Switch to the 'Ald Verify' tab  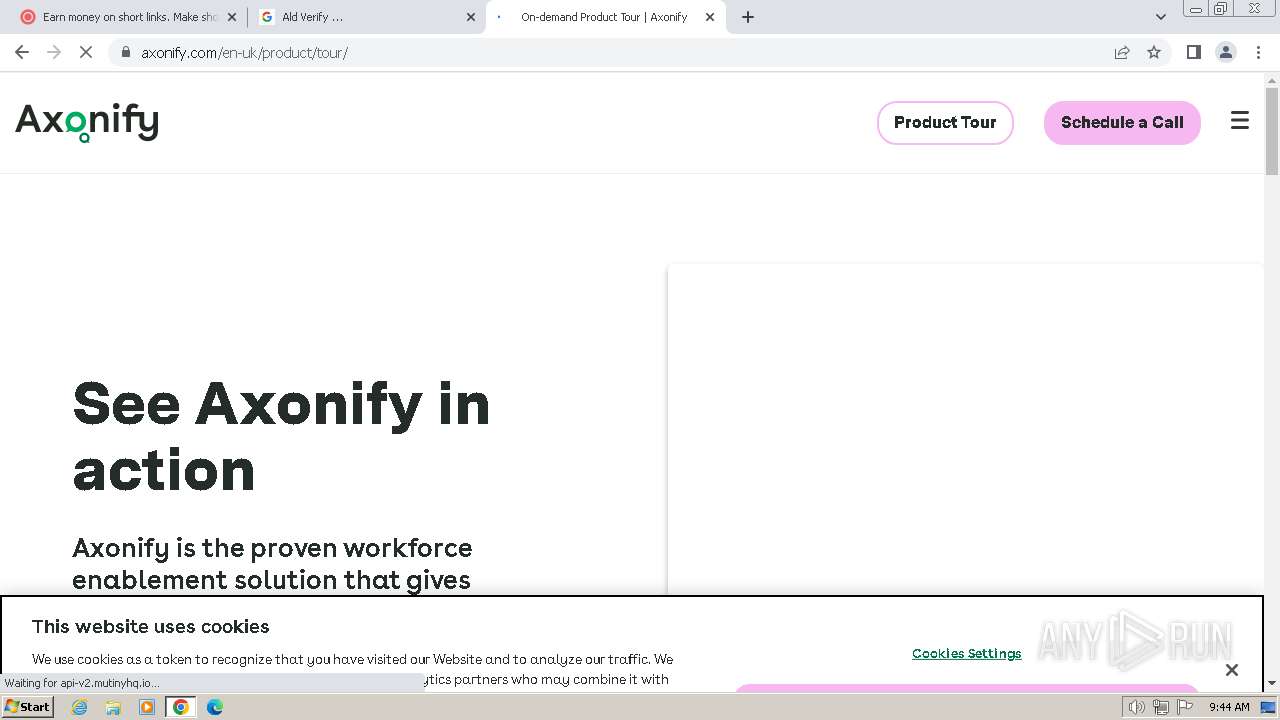(x=365, y=17)
